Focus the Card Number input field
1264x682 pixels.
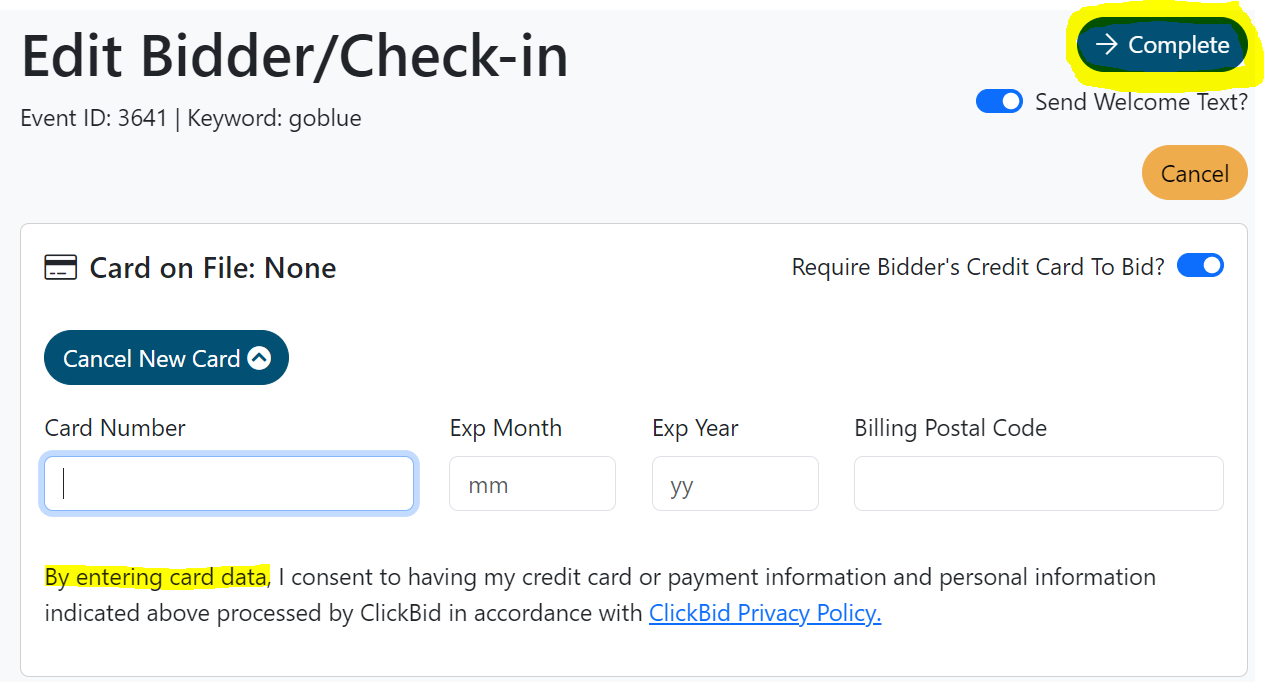tap(228, 484)
